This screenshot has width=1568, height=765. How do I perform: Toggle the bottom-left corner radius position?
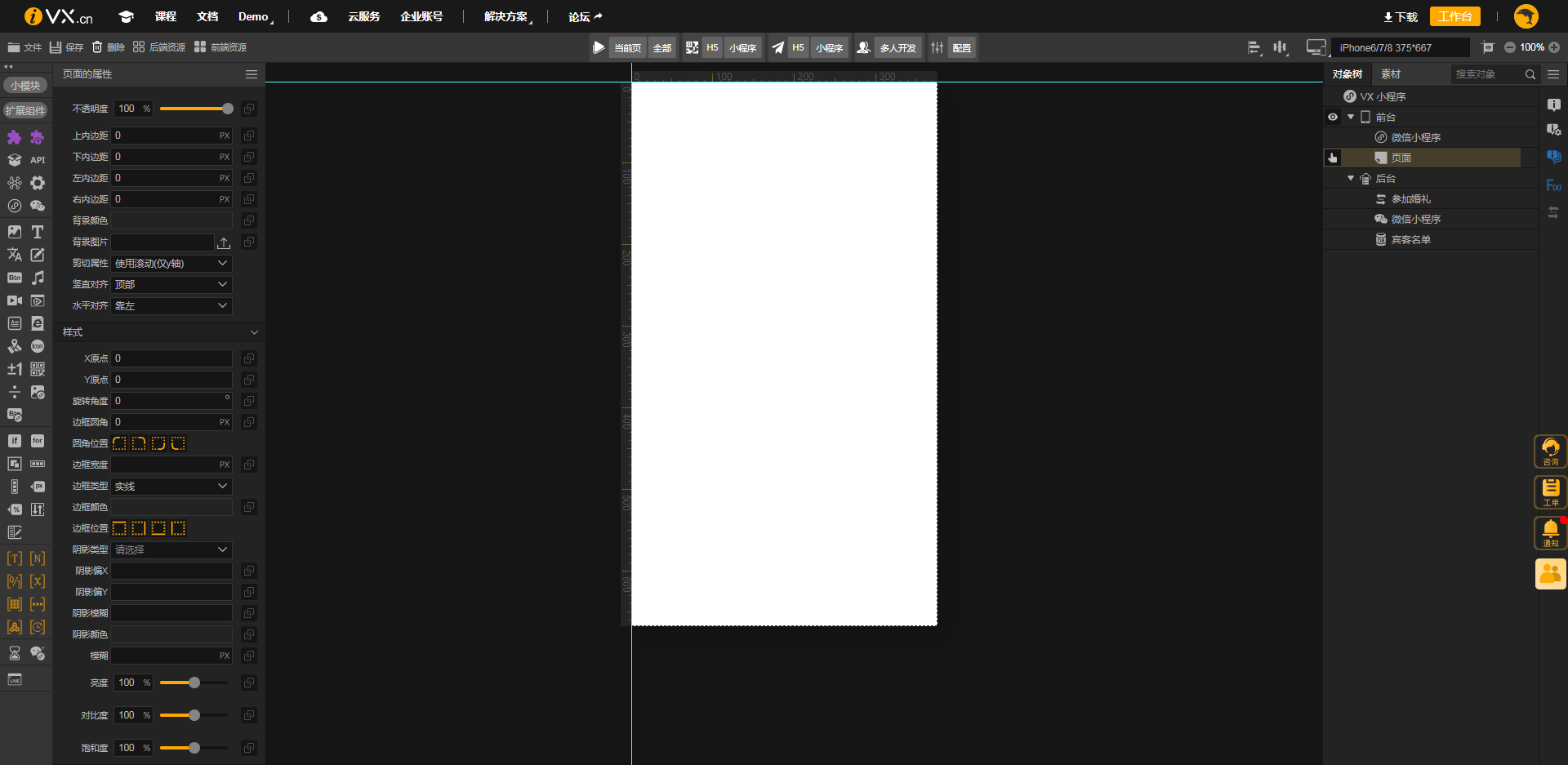pyautogui.click(x=178, y=443)
